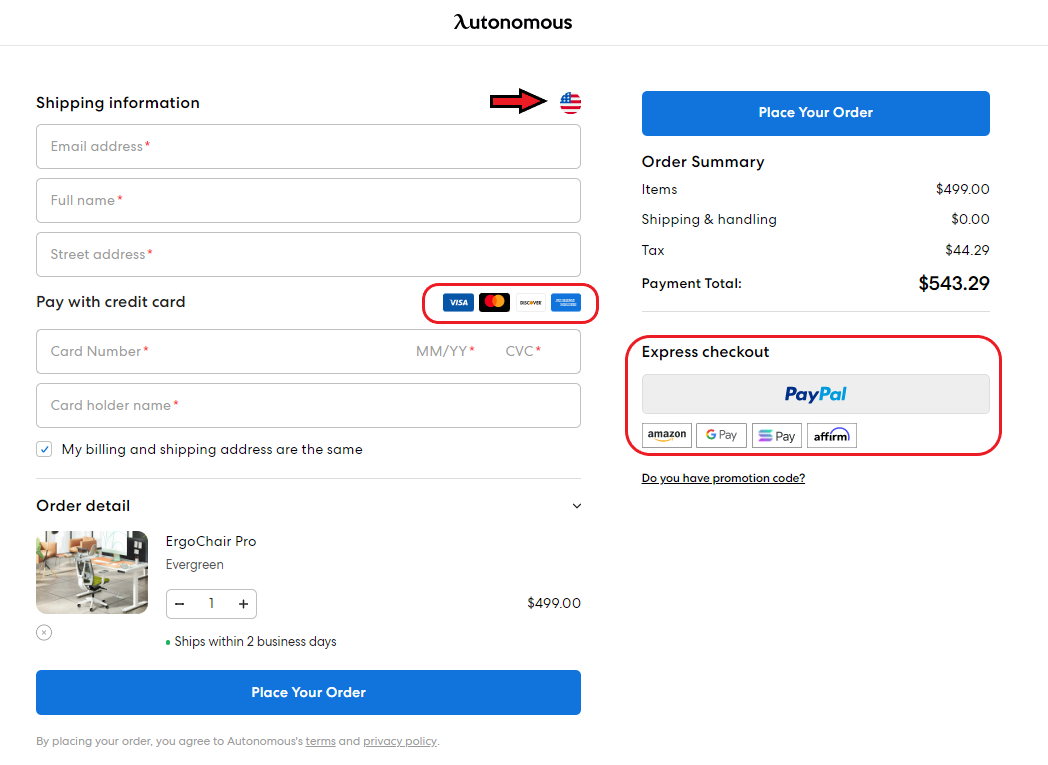Click the Order Summary heading

click(x=703, y=162)
